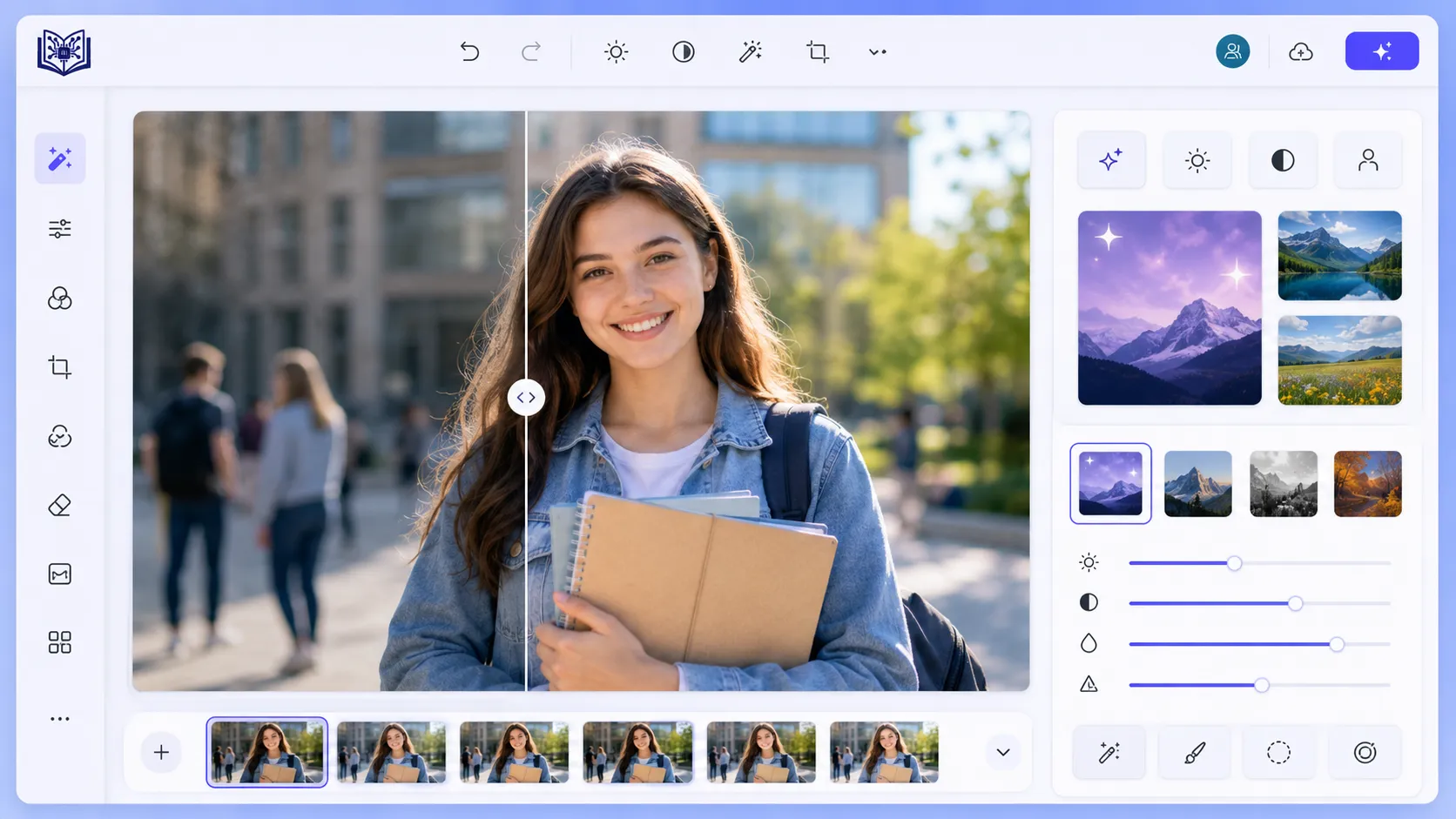
Task: Click the plus button to add an image
Action: (161, 753)
